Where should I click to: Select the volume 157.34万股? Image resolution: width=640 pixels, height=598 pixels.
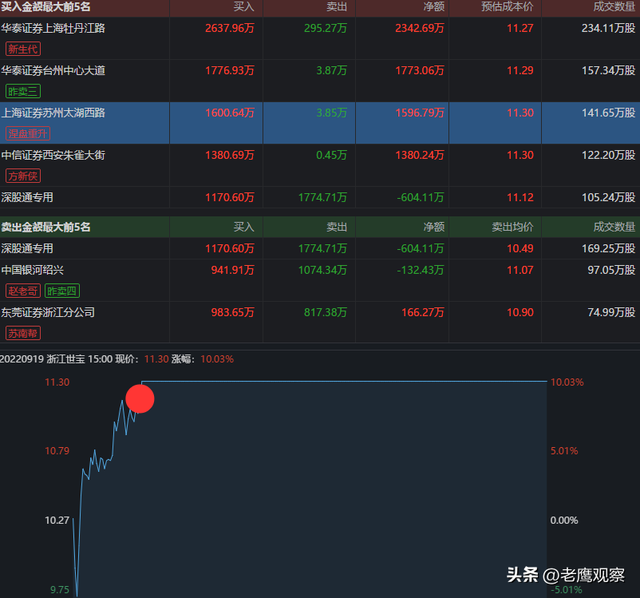coord(608,71)
